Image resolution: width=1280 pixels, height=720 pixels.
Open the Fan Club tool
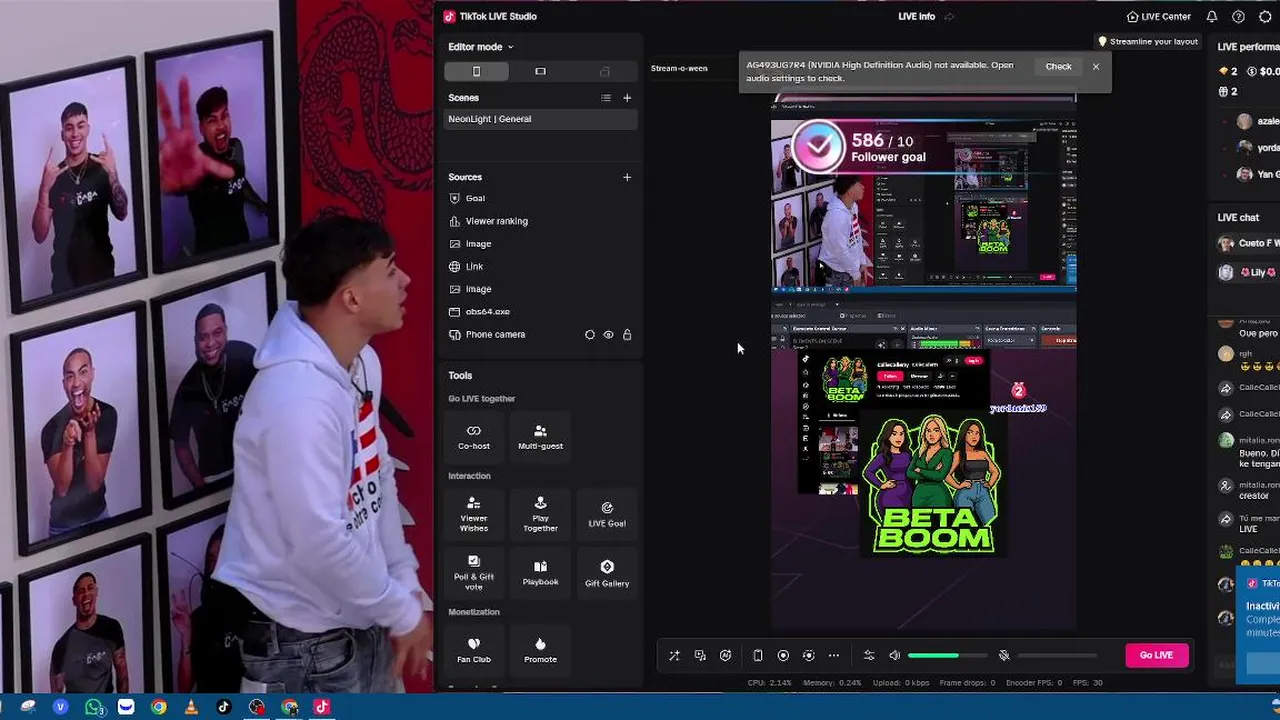(474, 649)
